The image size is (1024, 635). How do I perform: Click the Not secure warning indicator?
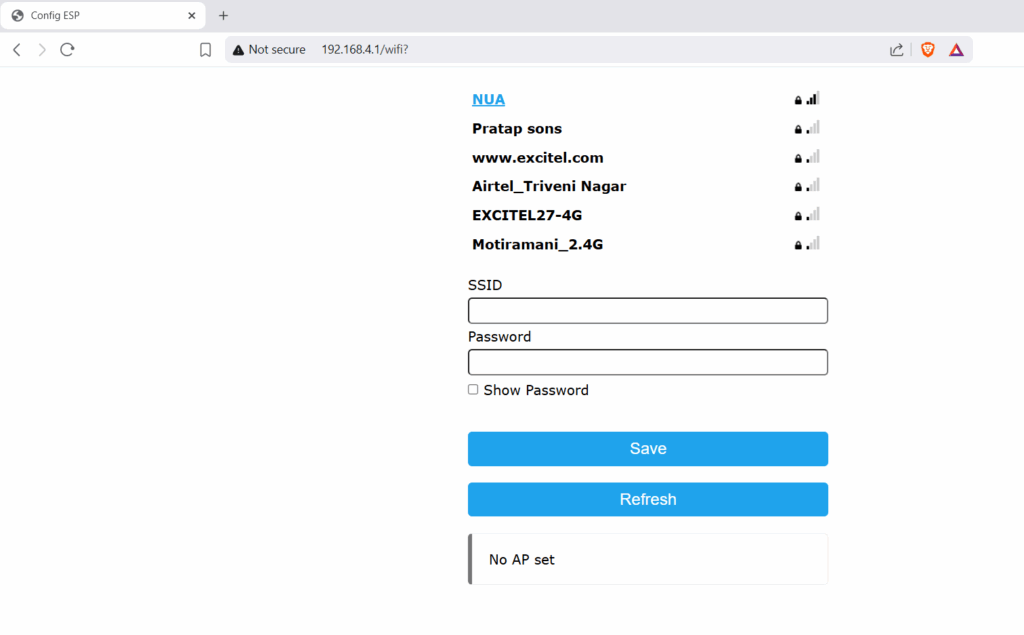coord(269,50)
